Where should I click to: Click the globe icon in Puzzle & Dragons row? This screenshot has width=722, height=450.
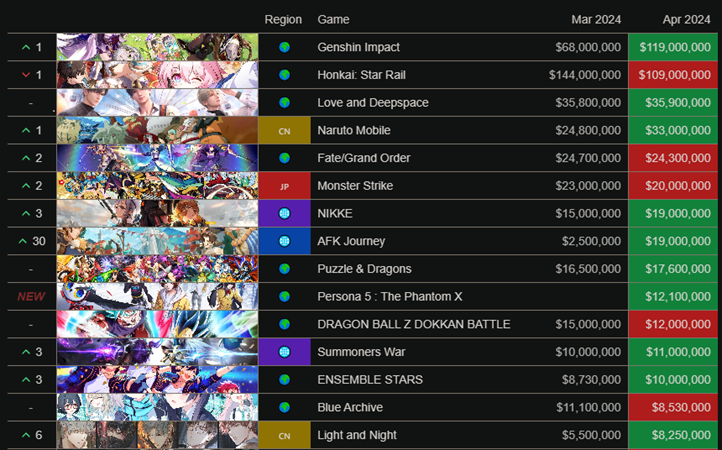pos(285,269)
